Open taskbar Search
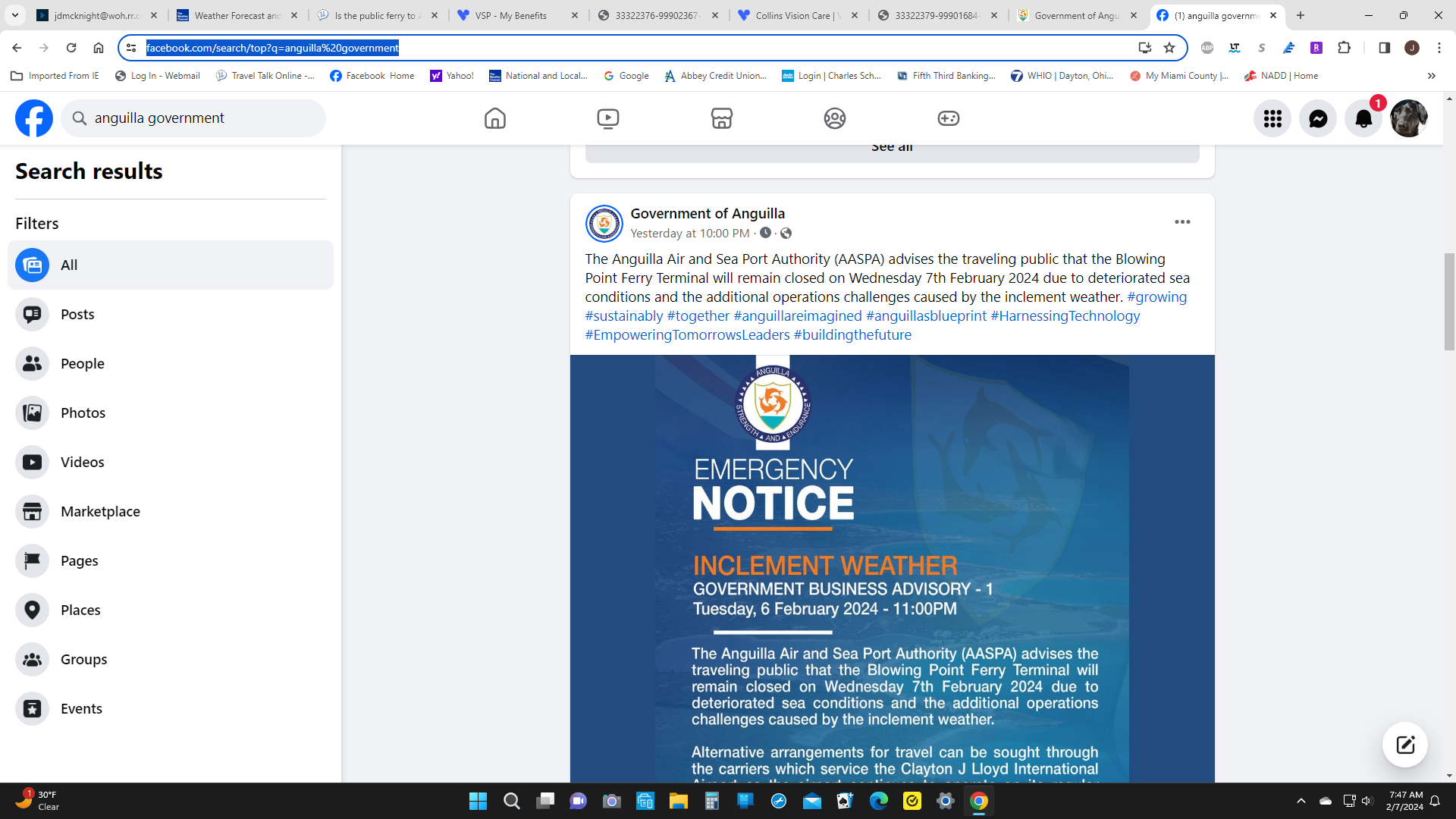 (511, 801)
